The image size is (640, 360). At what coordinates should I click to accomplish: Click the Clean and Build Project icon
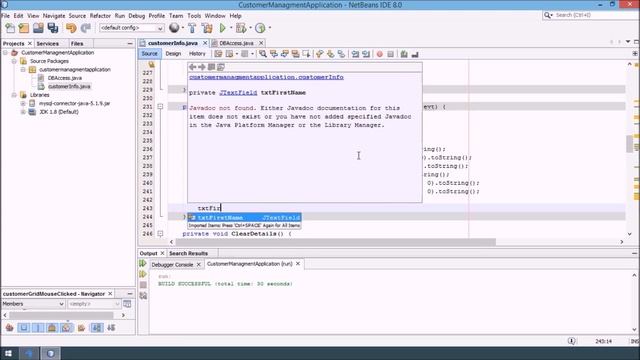207,28
